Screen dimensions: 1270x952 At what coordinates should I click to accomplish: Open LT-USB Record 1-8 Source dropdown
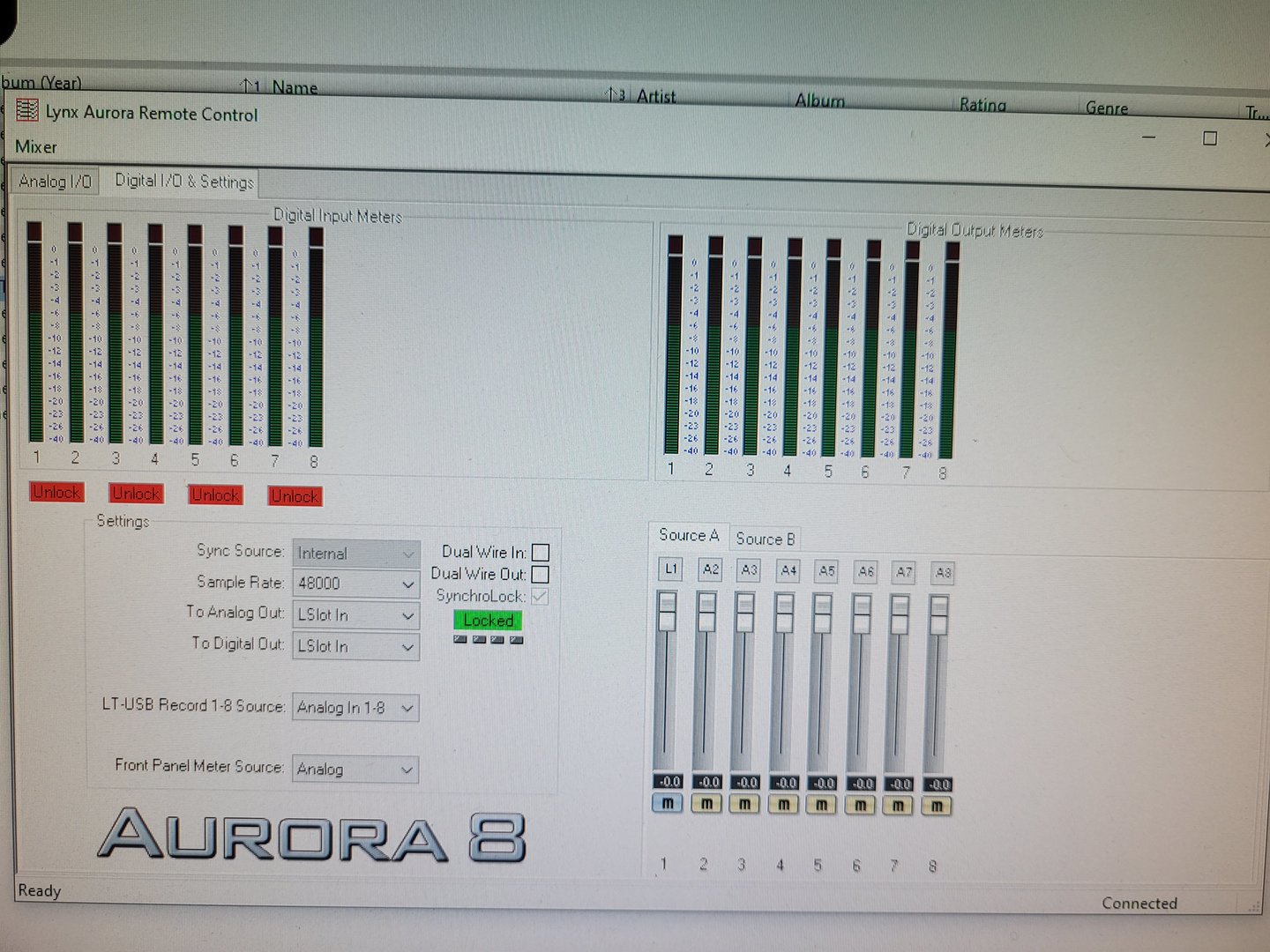point(355,708)
